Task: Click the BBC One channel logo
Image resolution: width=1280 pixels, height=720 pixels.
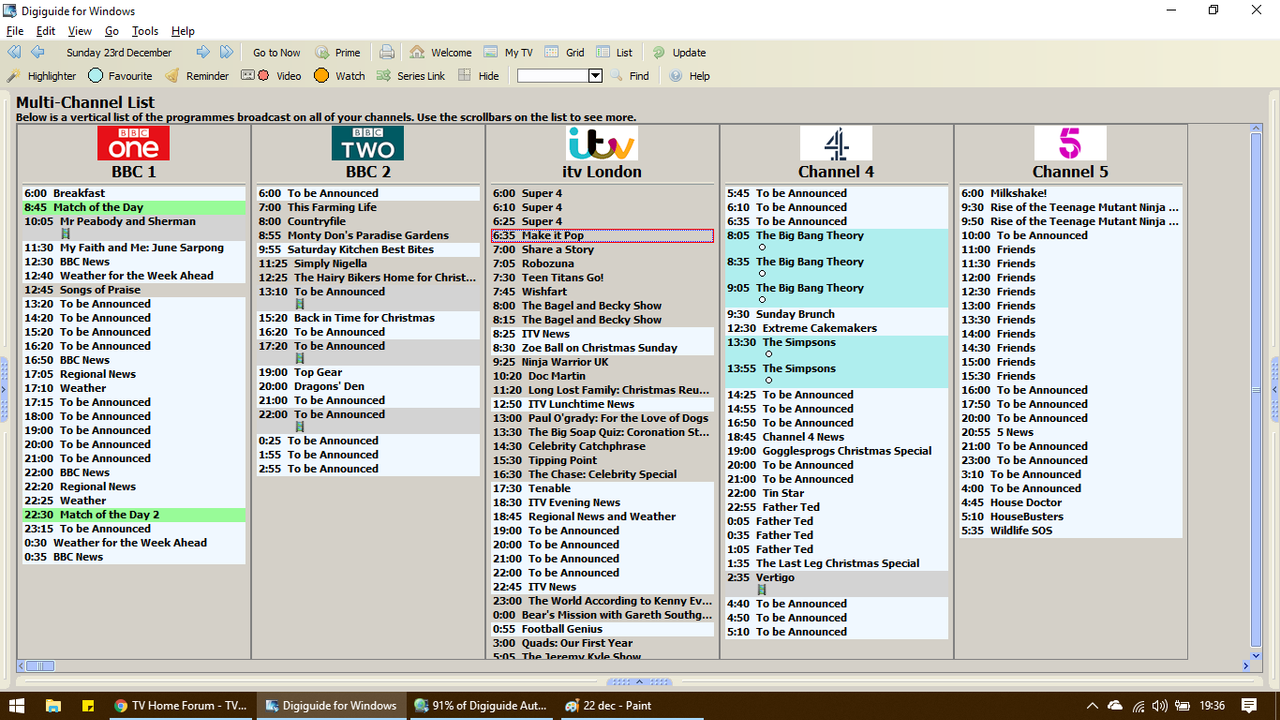Action: point(133,143)
